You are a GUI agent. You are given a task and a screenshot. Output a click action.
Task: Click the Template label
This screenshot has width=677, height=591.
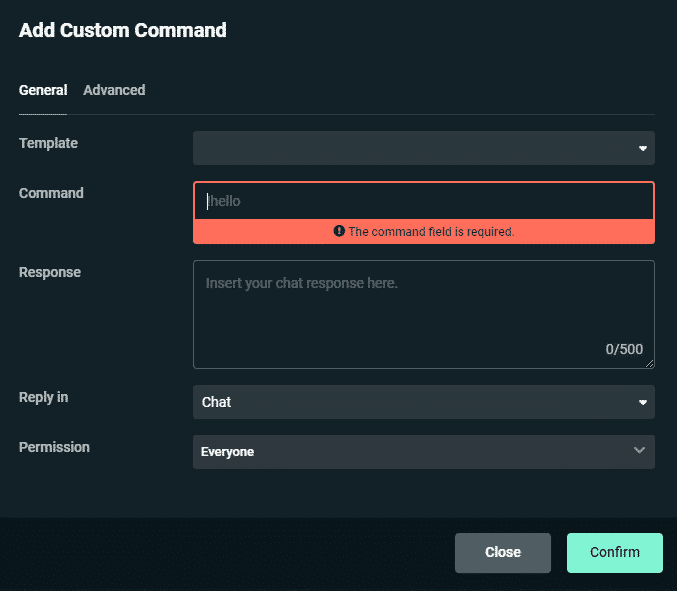click(48, 143)
